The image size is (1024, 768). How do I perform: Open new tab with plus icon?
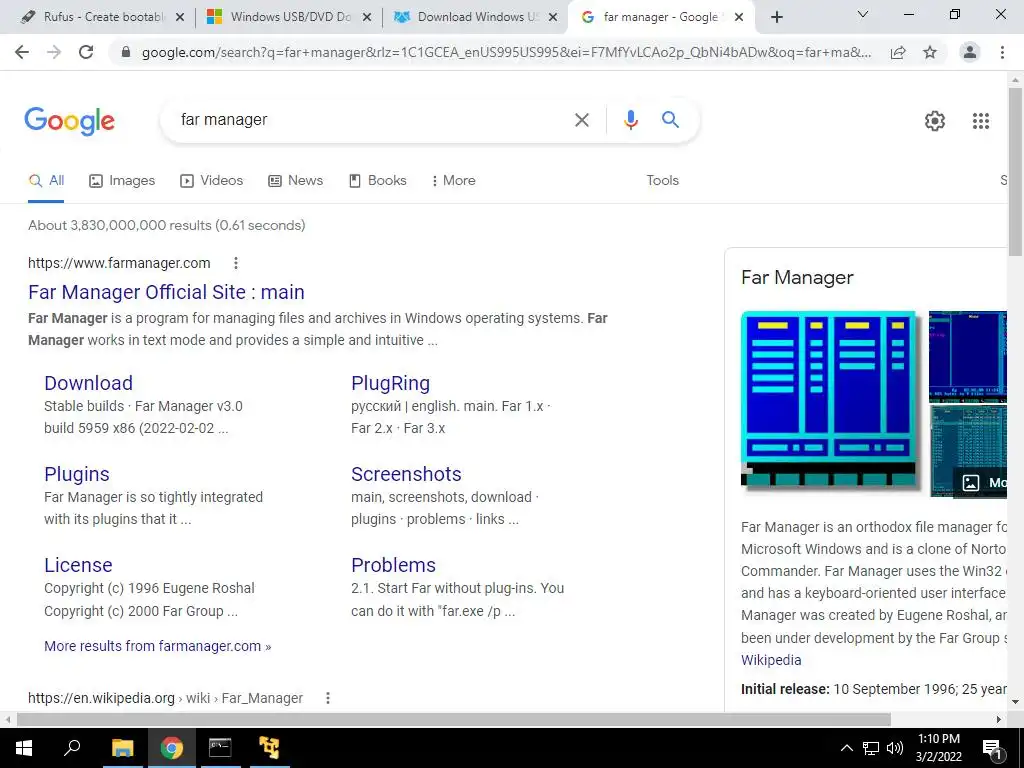[776, 17]
